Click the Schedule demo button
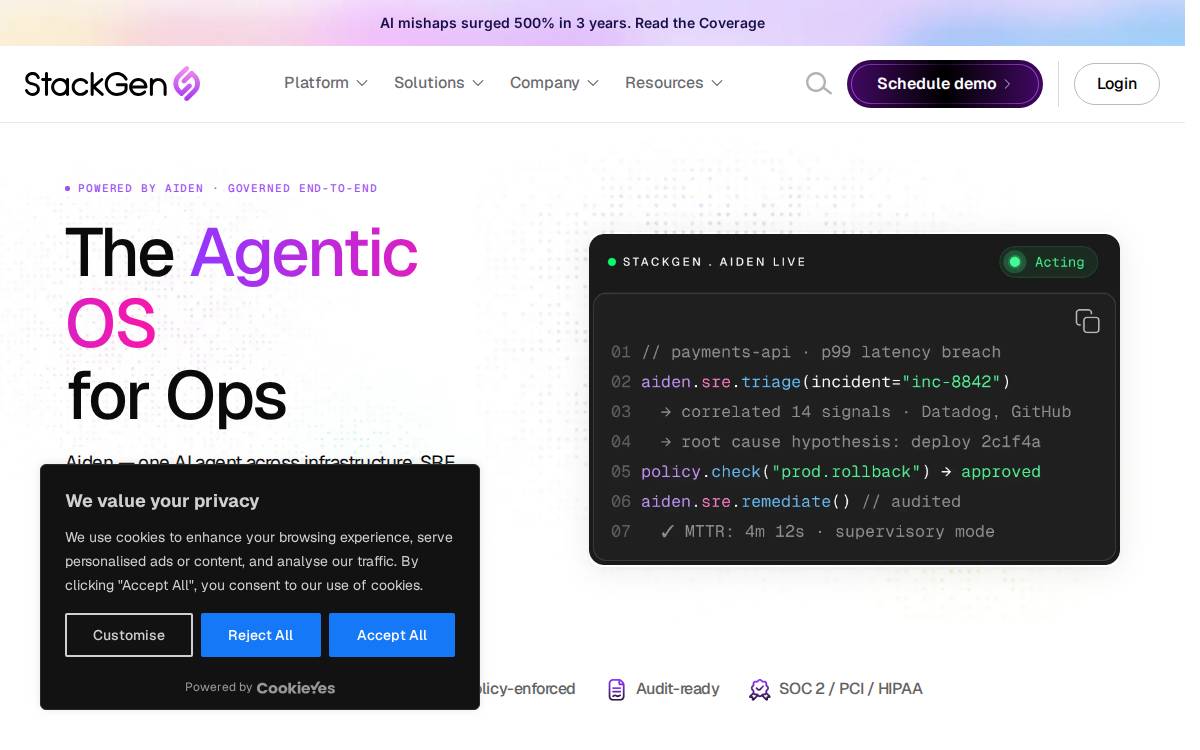 [x=945, y=84]
